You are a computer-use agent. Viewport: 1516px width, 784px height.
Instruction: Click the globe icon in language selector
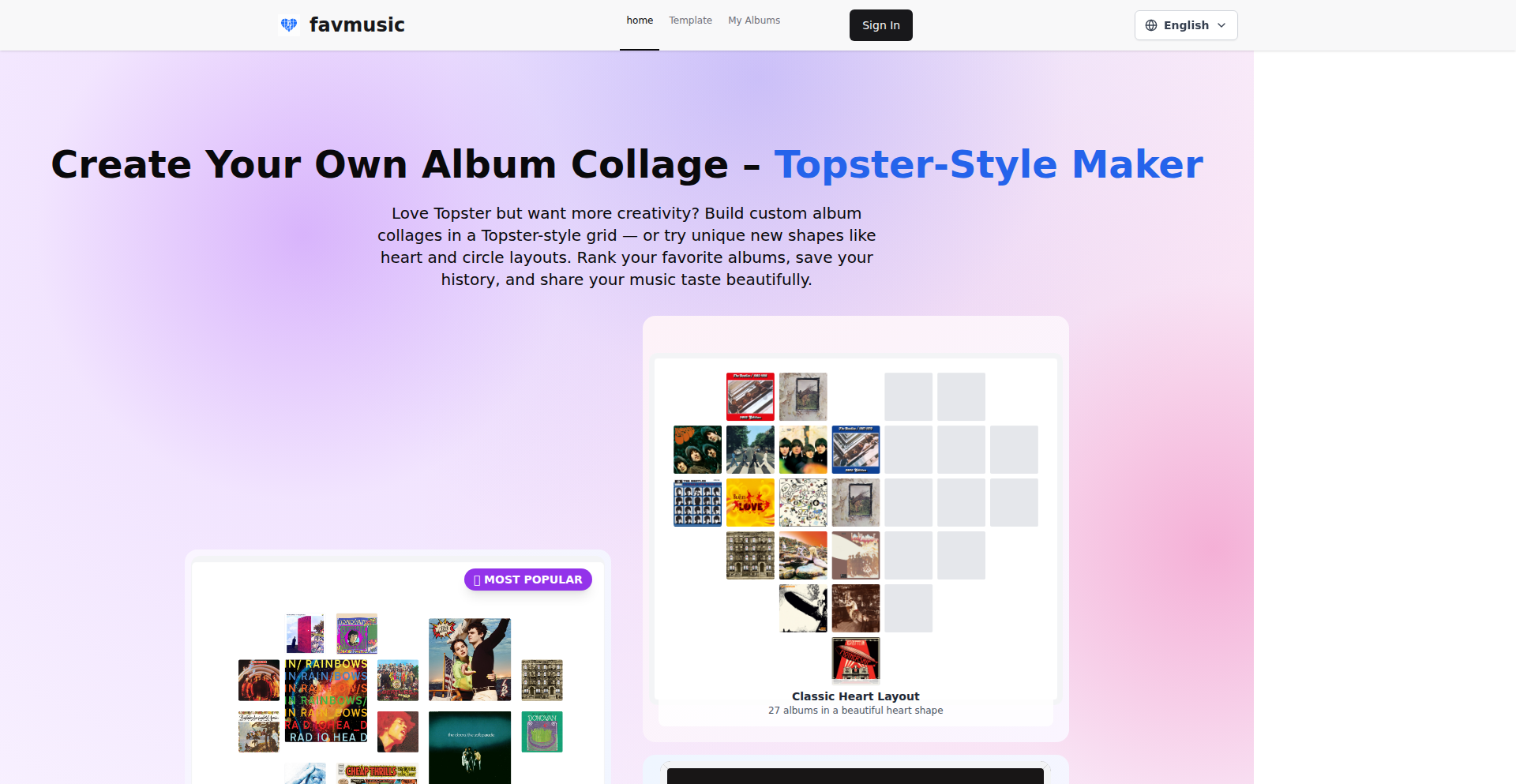pyautogui.click(x=1151, y=25)
